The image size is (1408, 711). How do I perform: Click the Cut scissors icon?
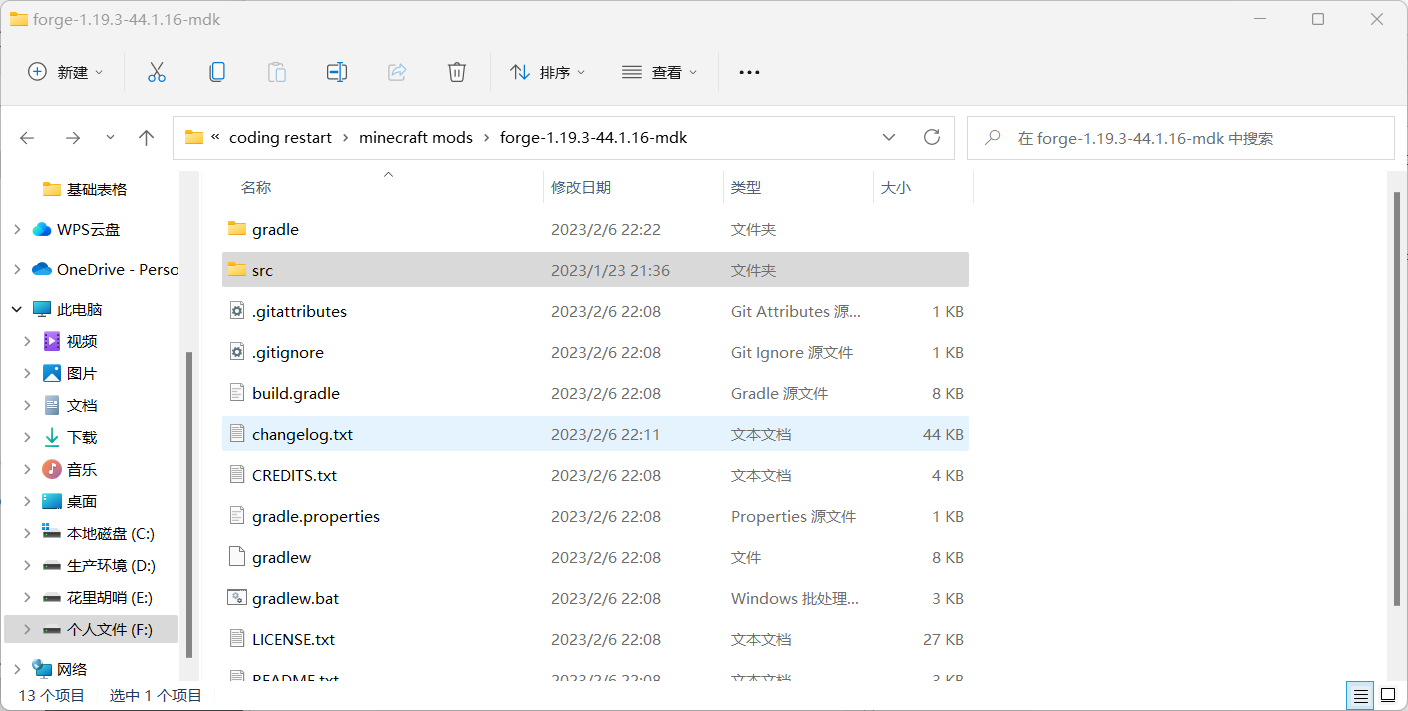point(157,72)
